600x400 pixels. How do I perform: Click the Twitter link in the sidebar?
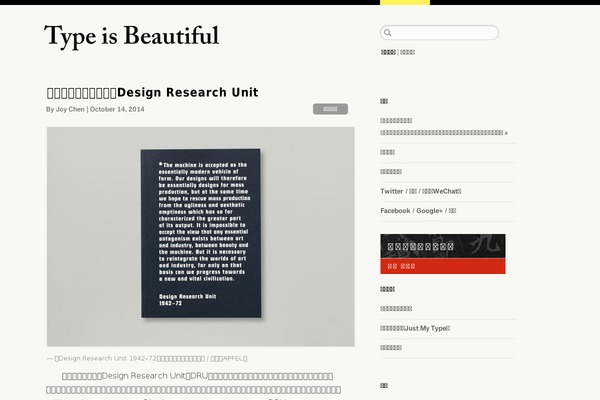[391, 191]
